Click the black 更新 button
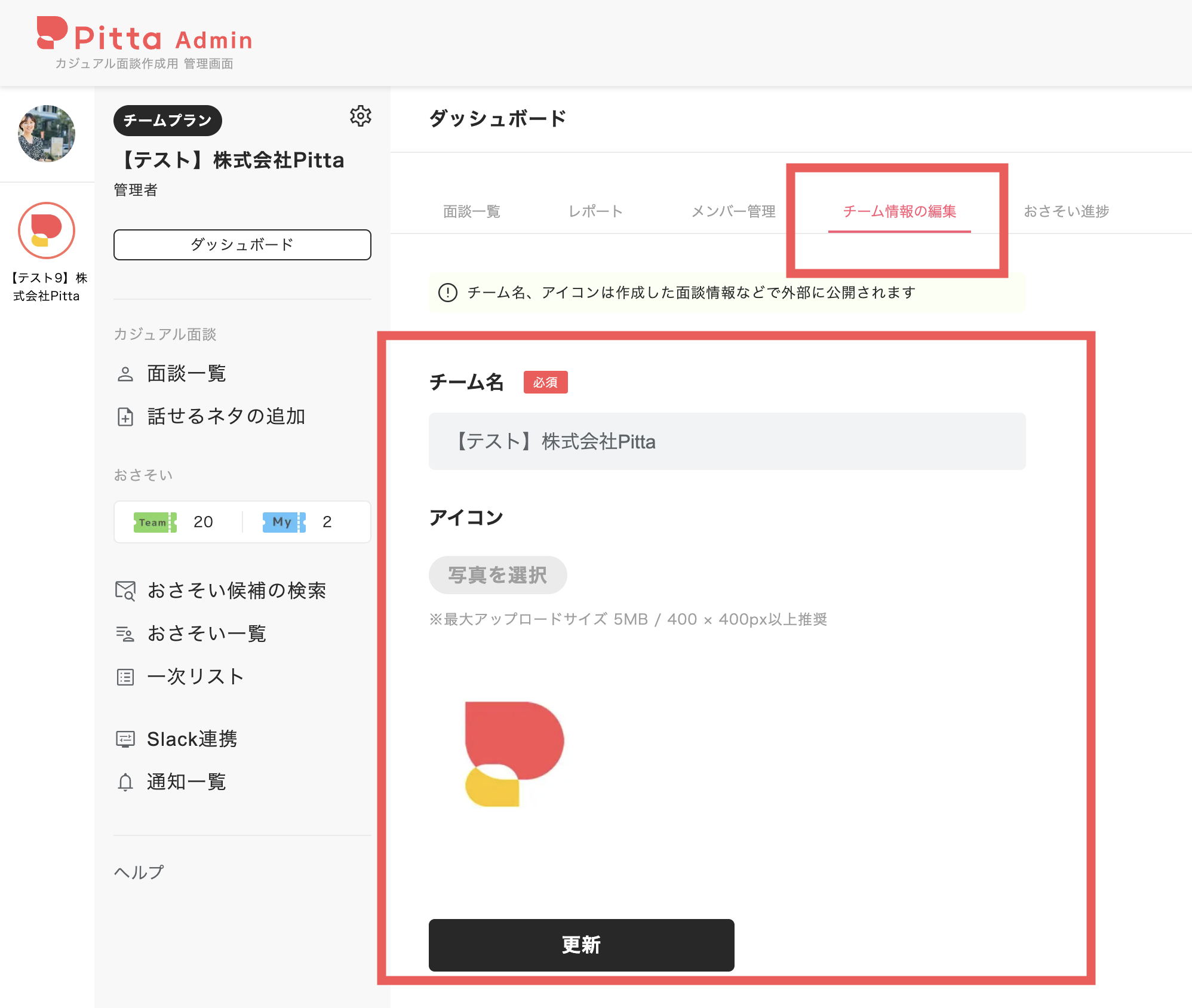Screen dimensions: 1192x1008 coord(582,945)
